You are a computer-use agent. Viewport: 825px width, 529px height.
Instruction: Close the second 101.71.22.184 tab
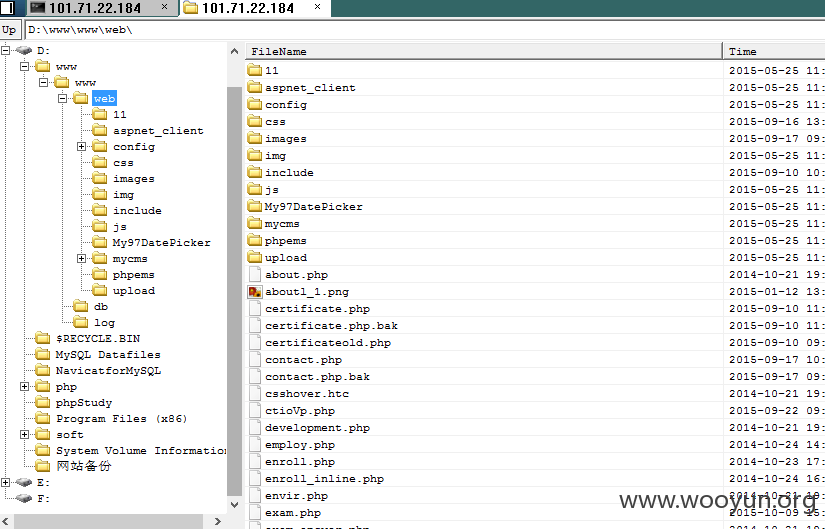coord(317,7)
